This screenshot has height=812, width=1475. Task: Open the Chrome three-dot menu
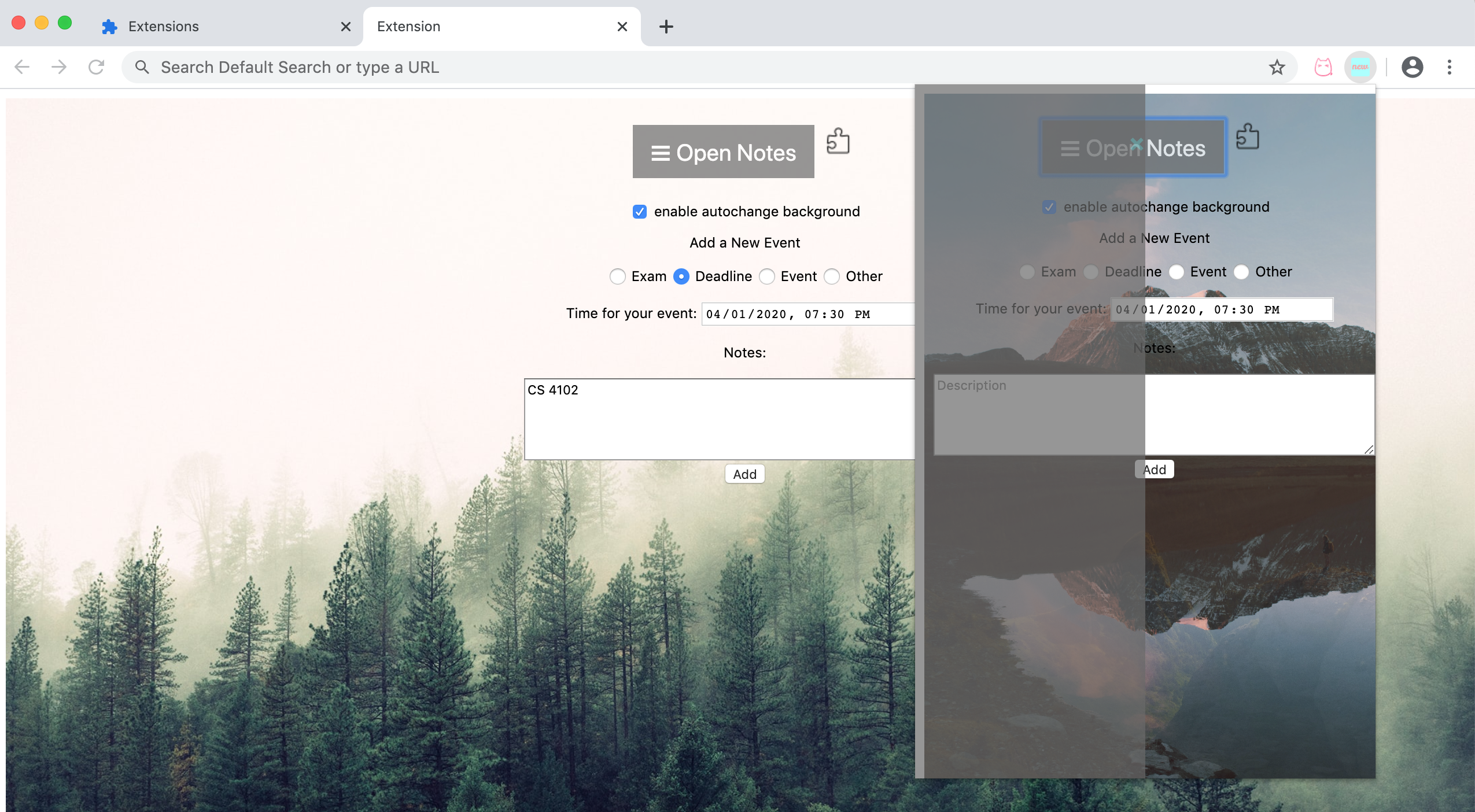[1449, 67]
